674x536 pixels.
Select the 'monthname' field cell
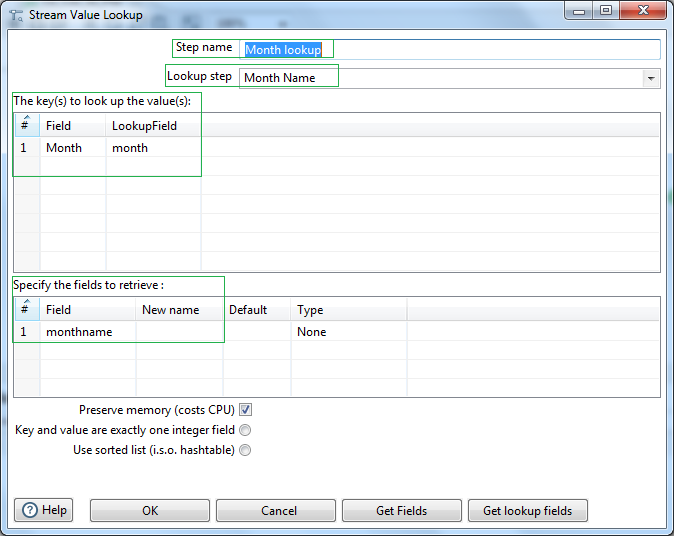pyautogui.click(x=88, y=331)
